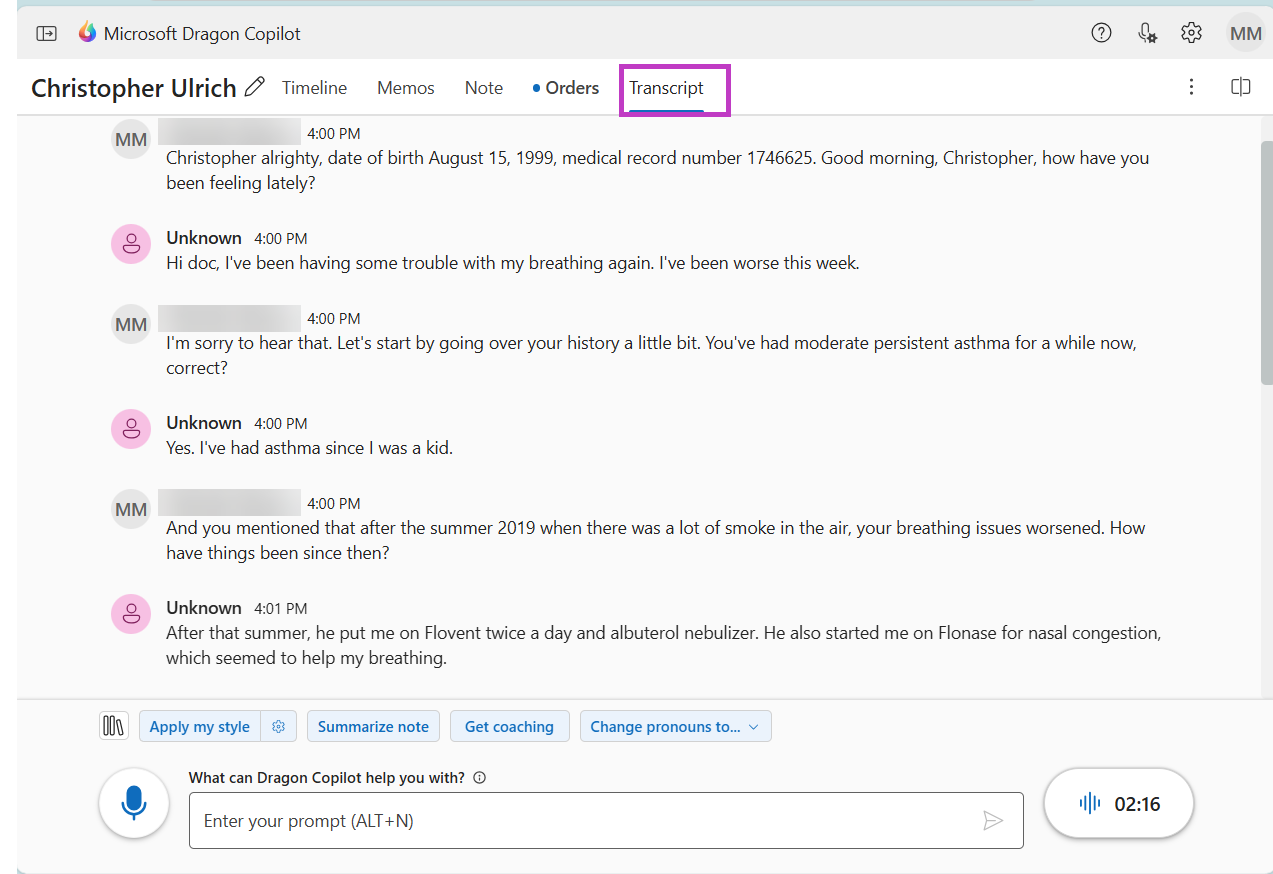Open Apply my style configuration gear
The image size is (1273, 874).
pyautogui.click(x=278, y=726)
